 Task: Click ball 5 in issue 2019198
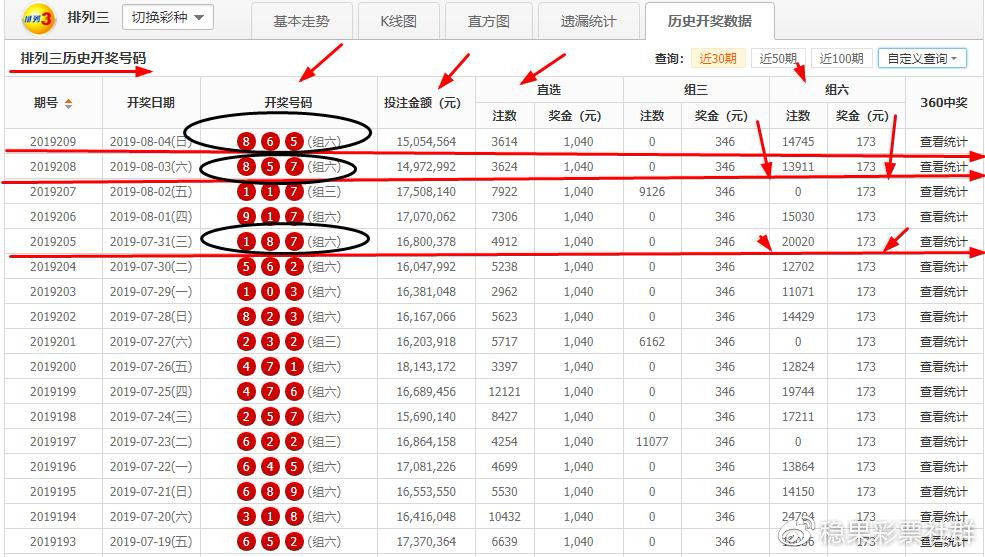pos(270,416)
